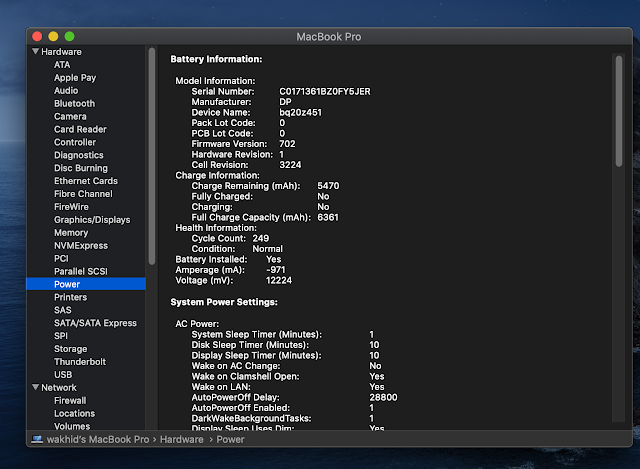640x469 pixels.
Task: Open Locations under Network
Action: pyautogui.click(x=75, y=413)
